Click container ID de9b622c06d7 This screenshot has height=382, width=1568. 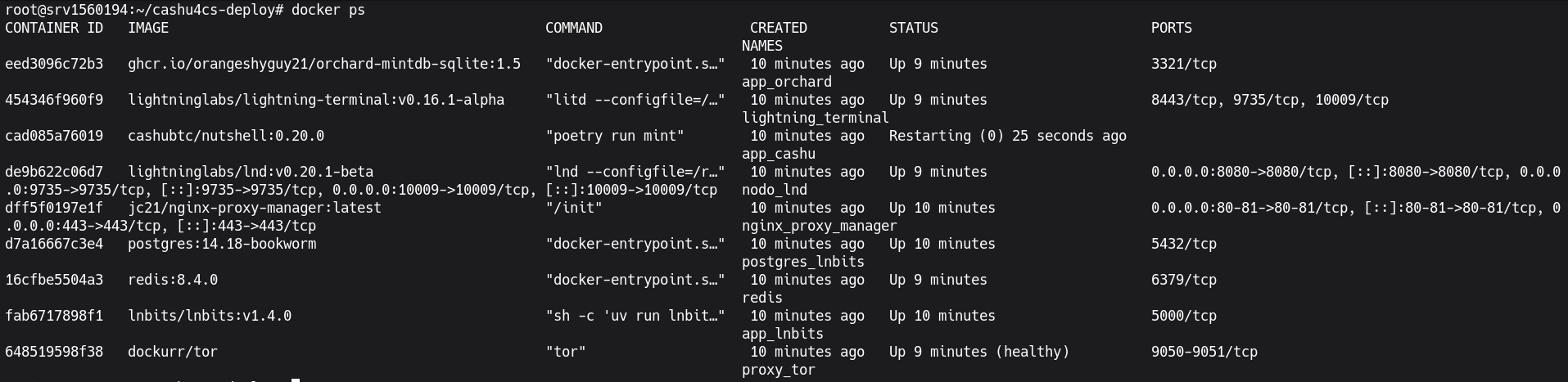[x=54, y=172]
